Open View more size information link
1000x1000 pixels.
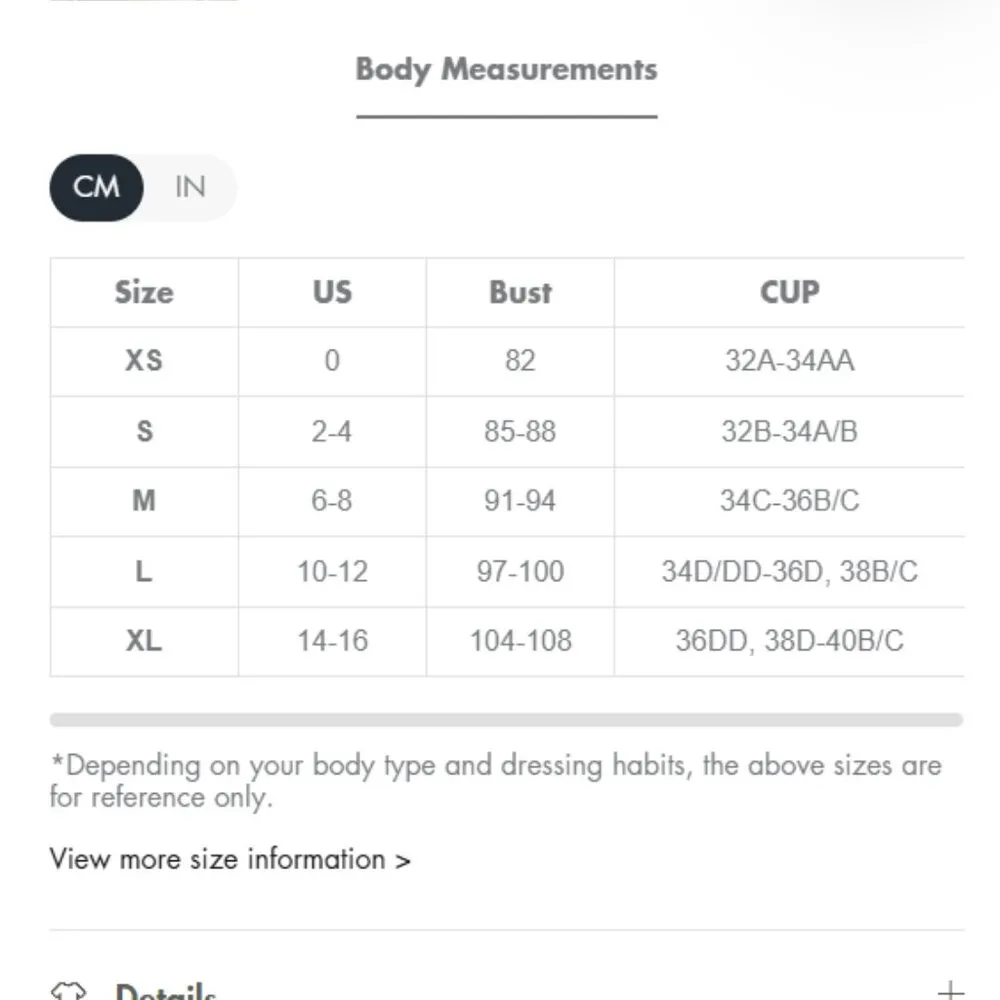point(230,859)
